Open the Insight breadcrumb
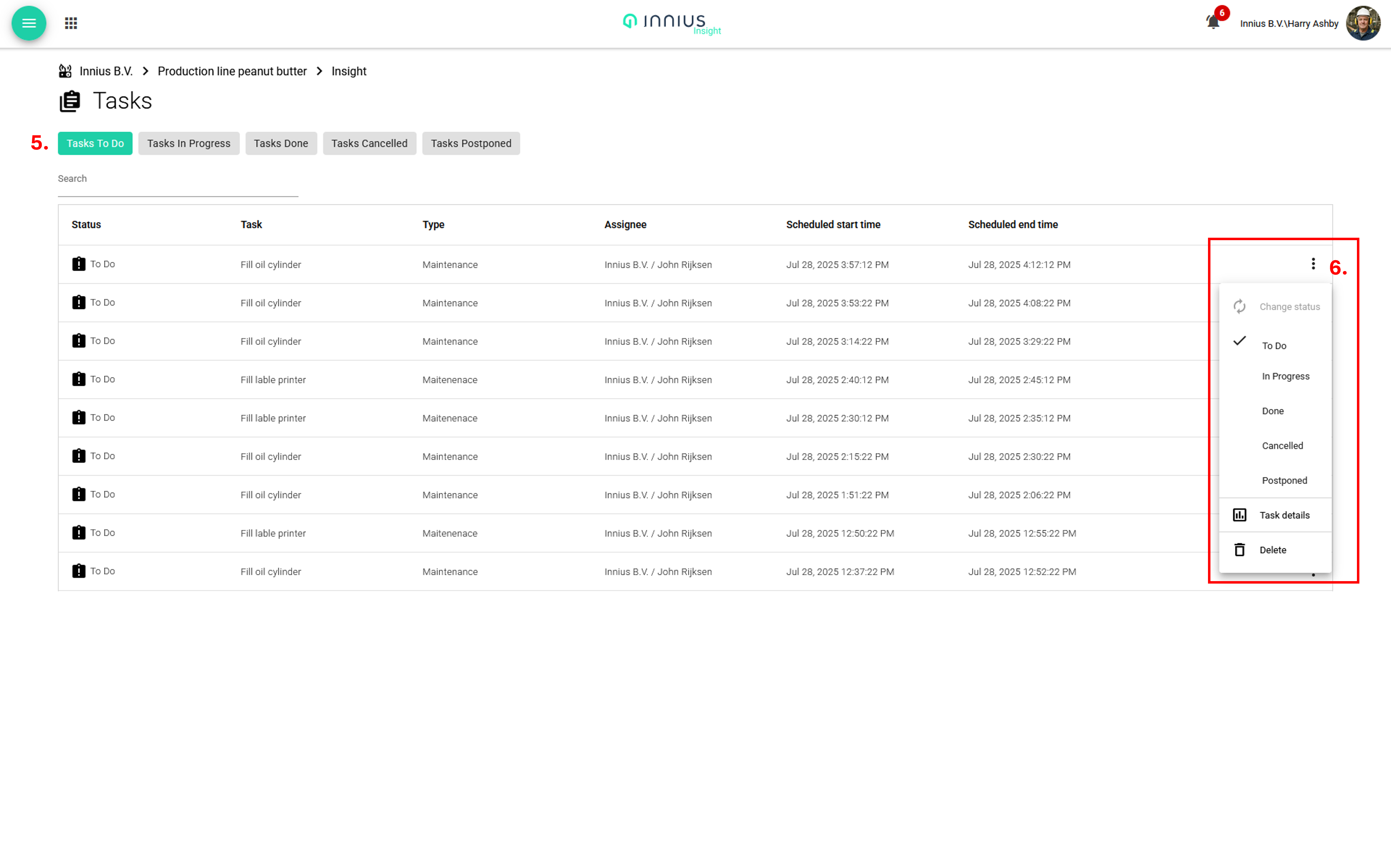This screenshot has height=868, width=1391. point(348,71)
